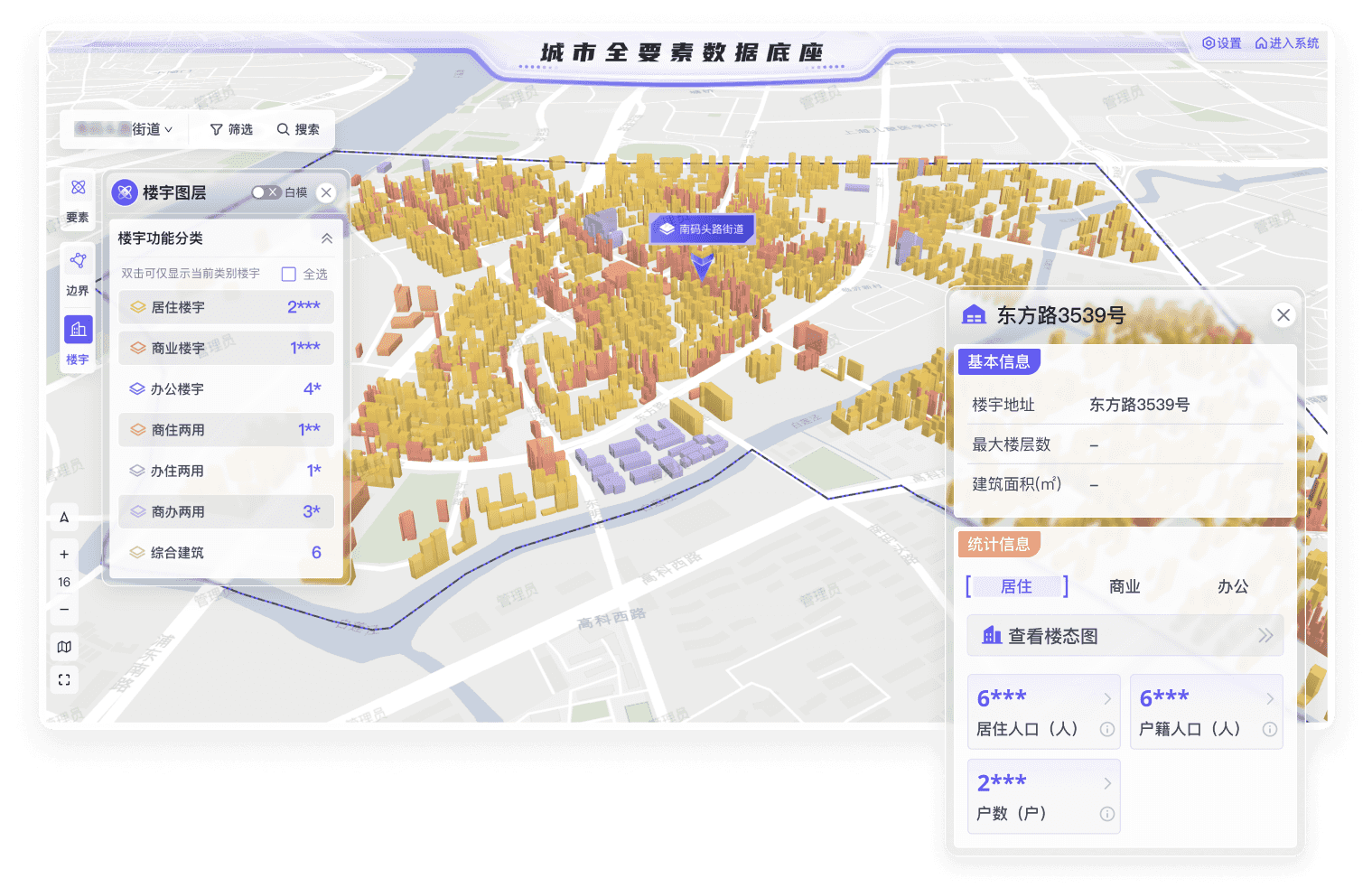Check the 全选 select-all checkbox
The image size is (1372, 888).
click(x=289, y=274)
